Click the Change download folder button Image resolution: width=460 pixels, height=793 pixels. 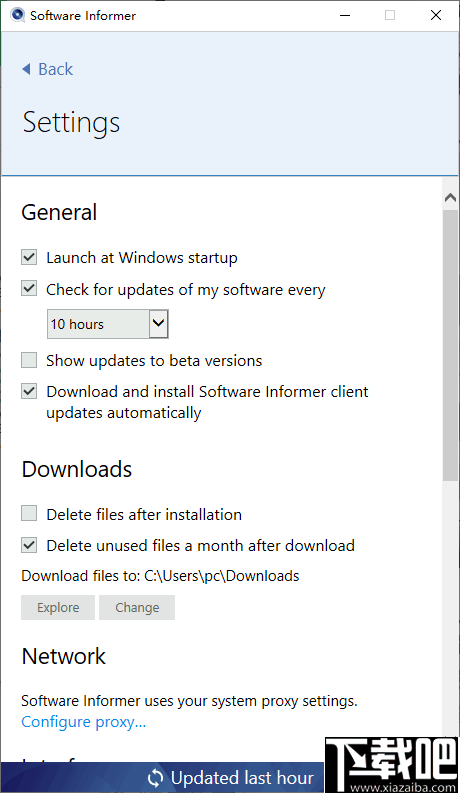(x=137, y=607)
